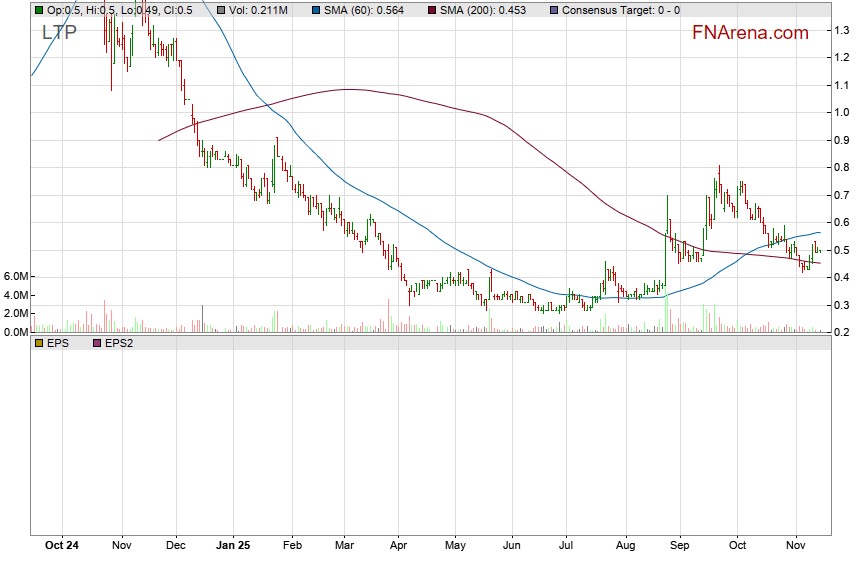Click the LTP ticker symbol label

[59, 32]
